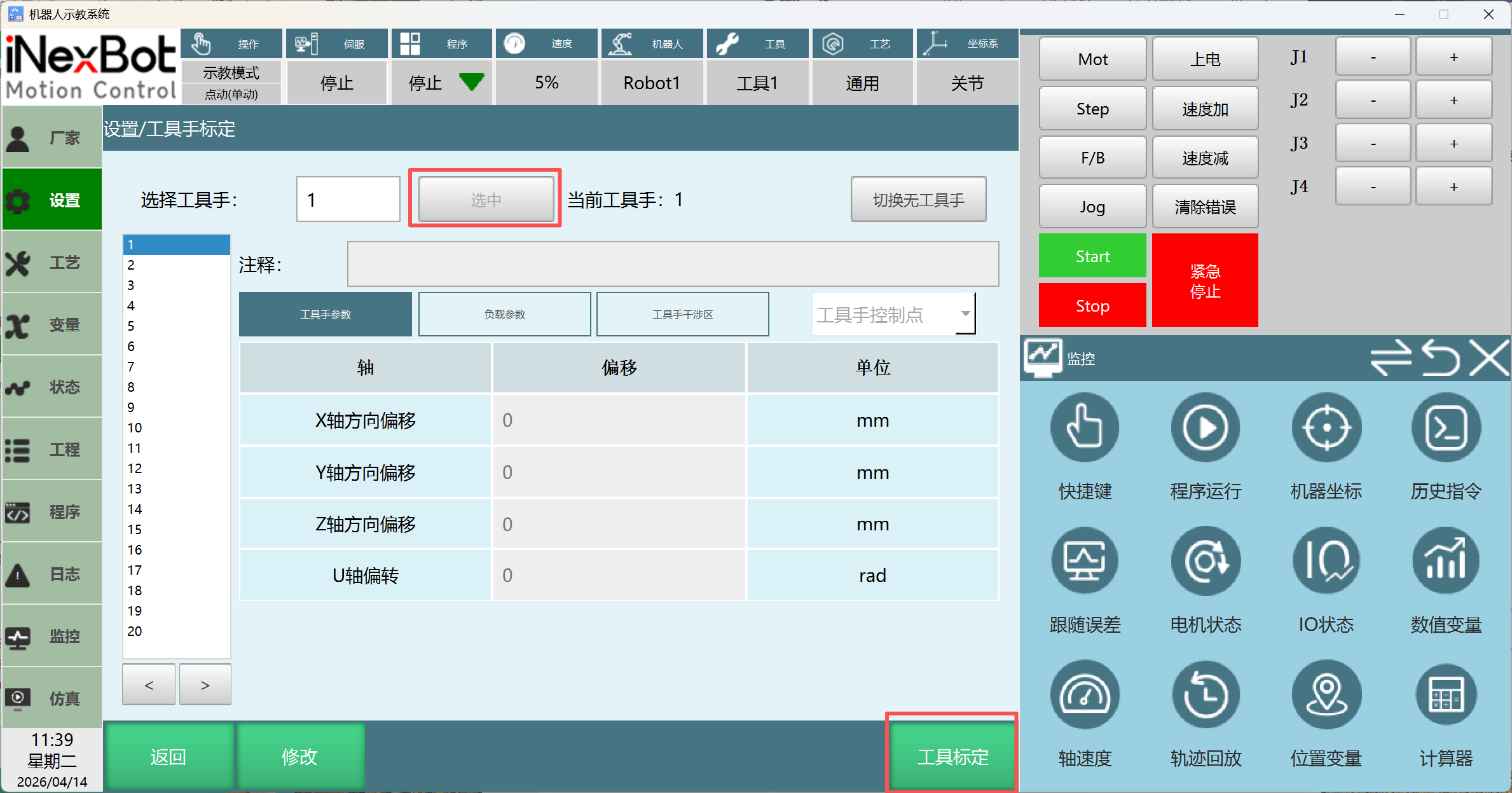Open the 轨迹回放 trajectory playback icon

click(x=1206, y=695)
